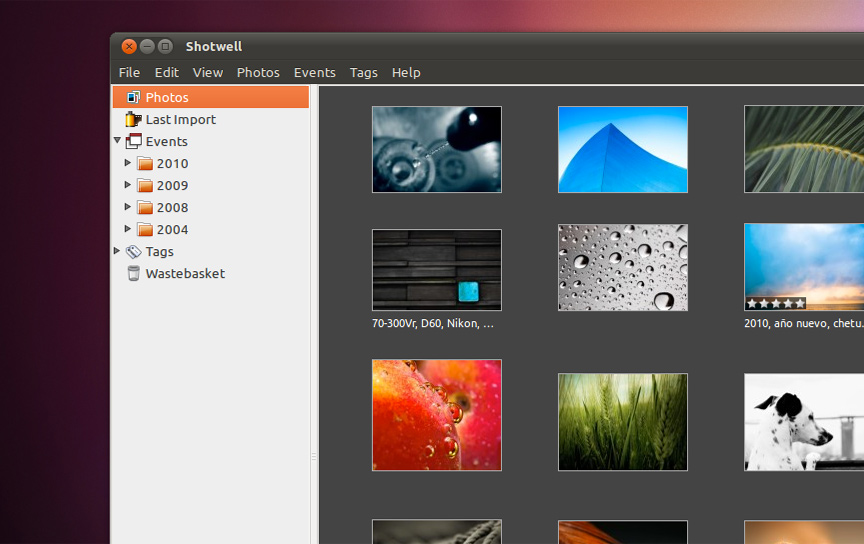Click the 2008 folder icon
Image resolution: width=864 pixels, height=544 pixels.
[145, 208]
